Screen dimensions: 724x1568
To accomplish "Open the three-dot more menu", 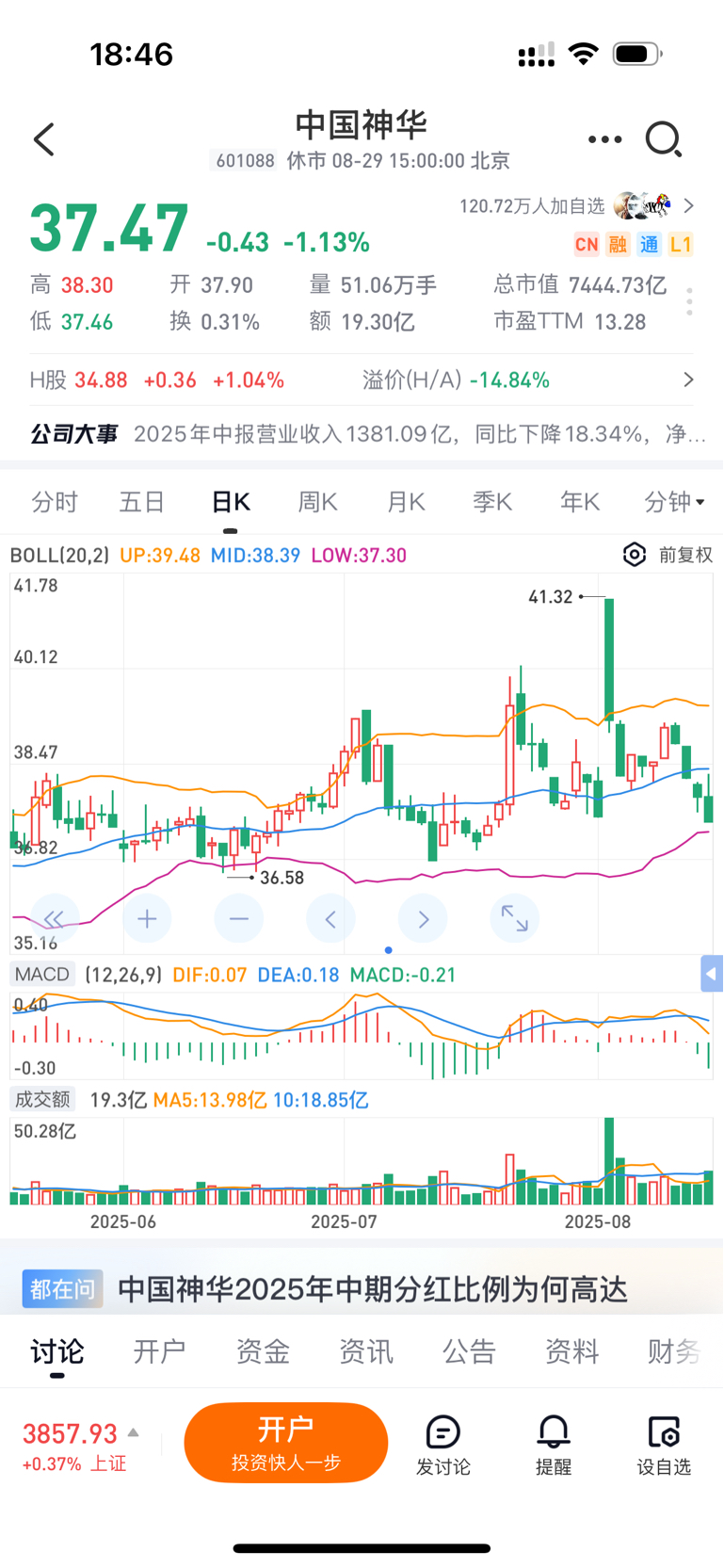I will point(604,139).
